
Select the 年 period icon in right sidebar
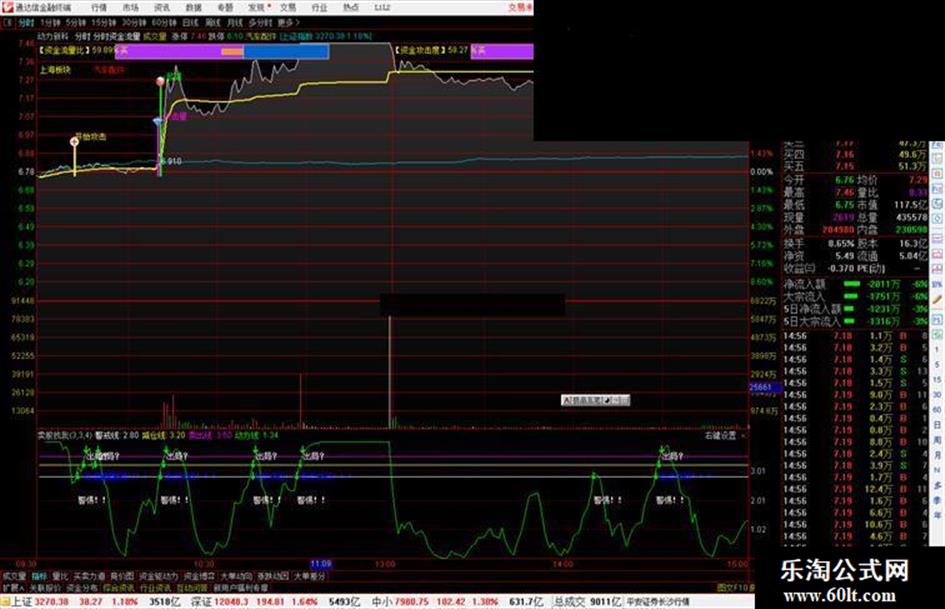pos(937,516)
